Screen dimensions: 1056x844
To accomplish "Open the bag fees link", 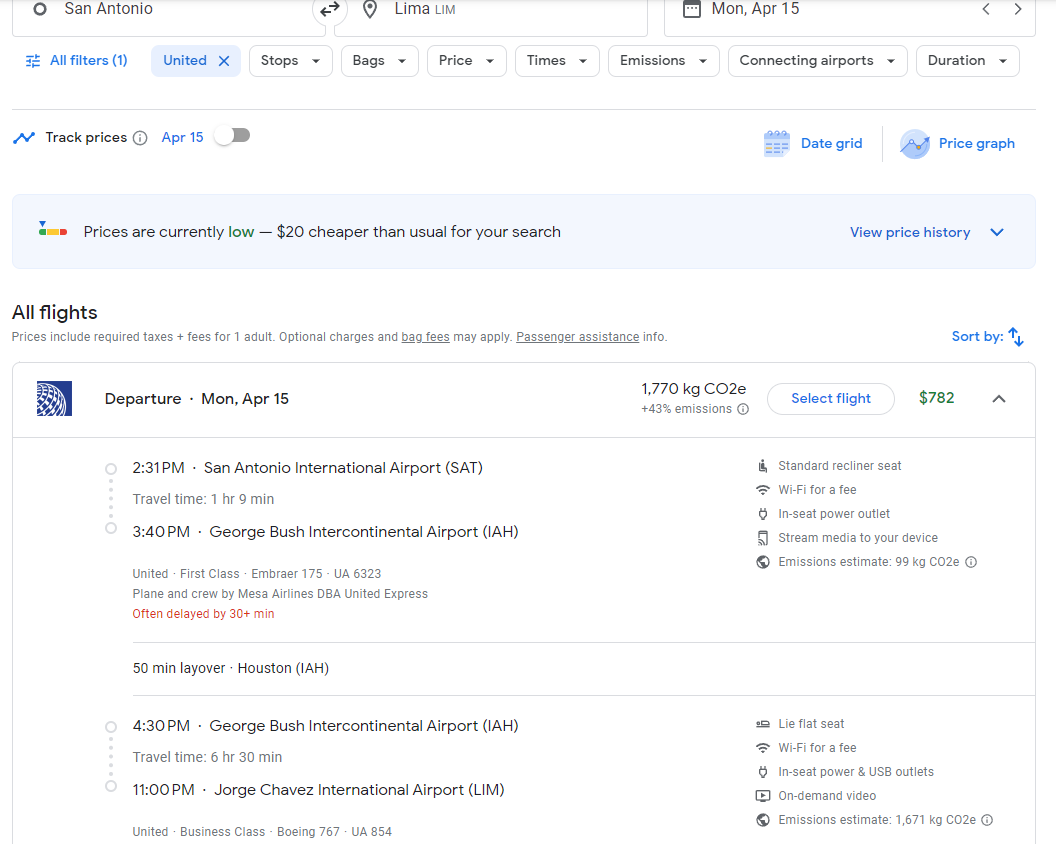I will (425, 337).
